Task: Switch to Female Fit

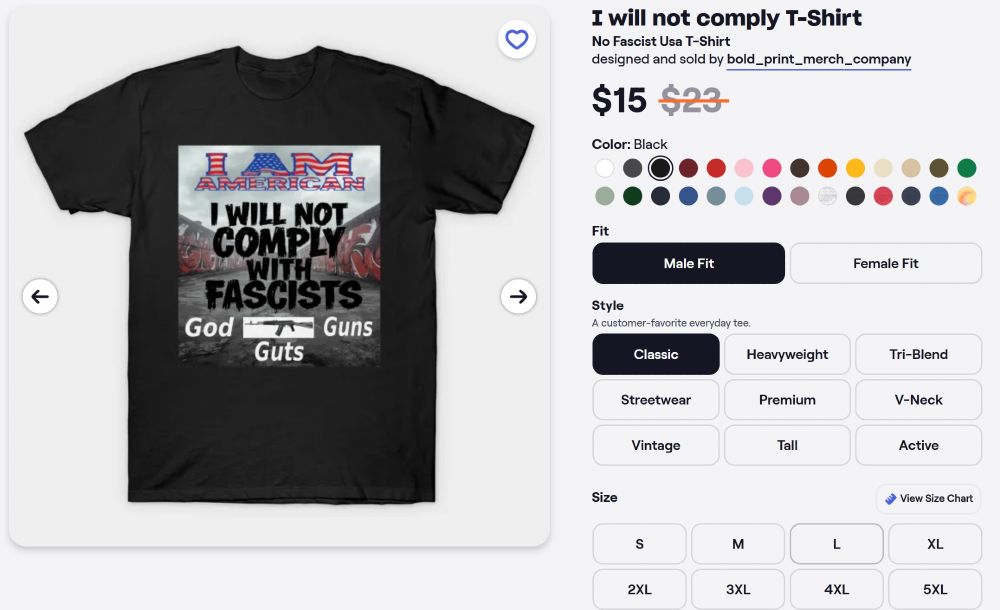Action: coord(885,264)
